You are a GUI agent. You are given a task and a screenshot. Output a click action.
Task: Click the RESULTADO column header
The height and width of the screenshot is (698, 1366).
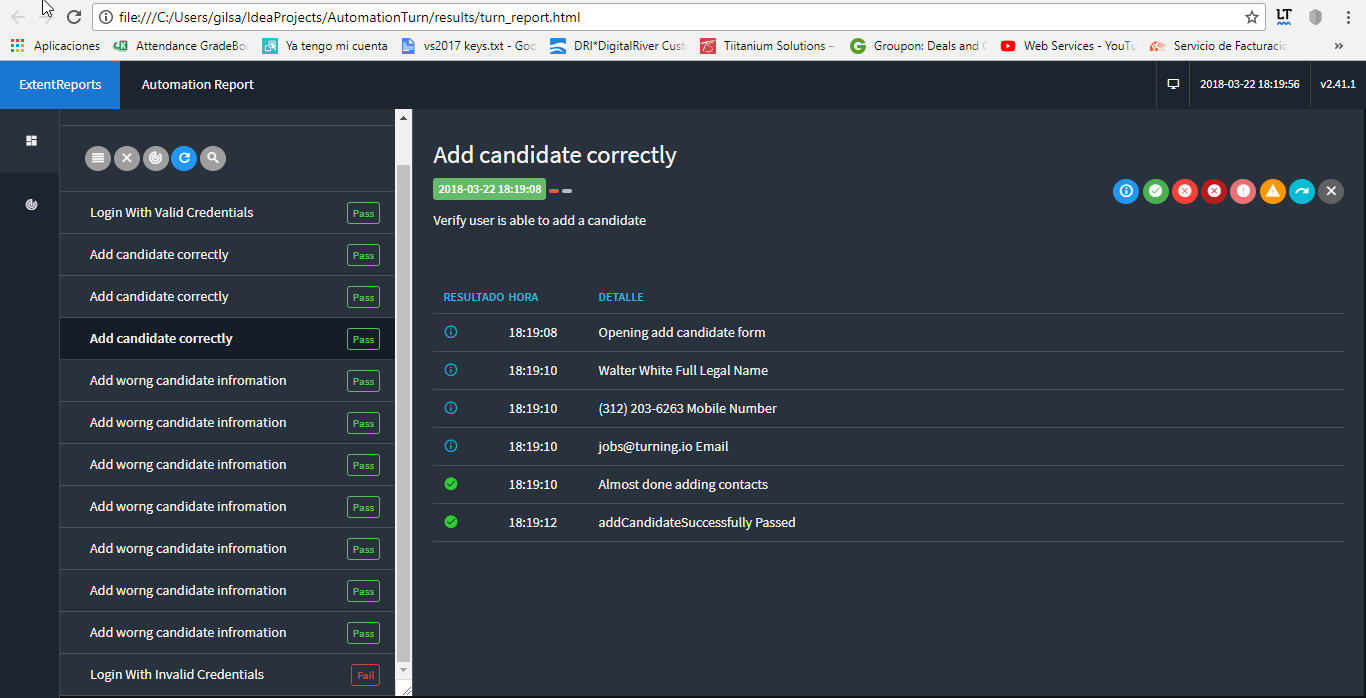pos(474,297)
